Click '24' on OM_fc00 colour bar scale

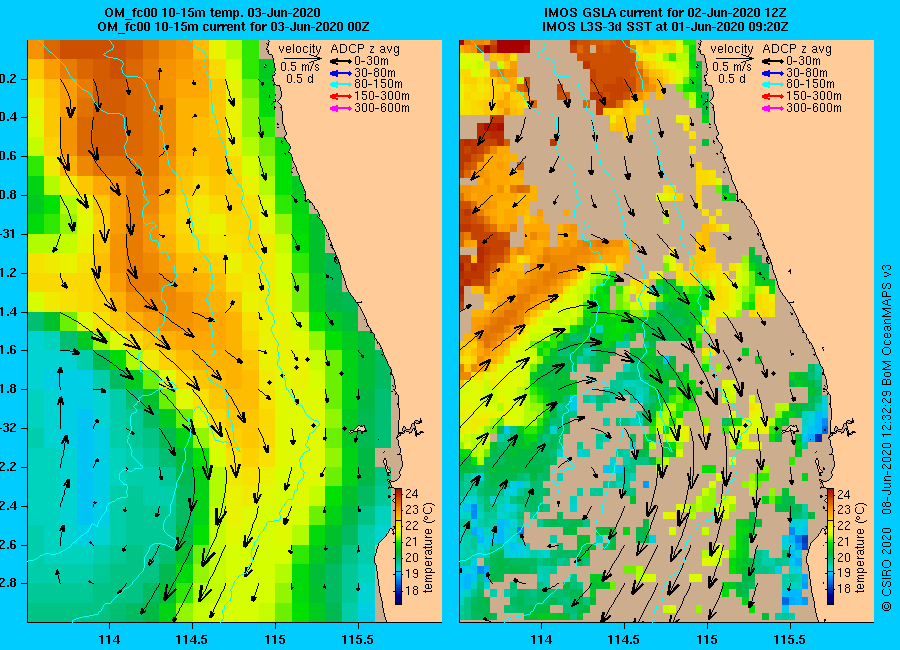[412, 494]
